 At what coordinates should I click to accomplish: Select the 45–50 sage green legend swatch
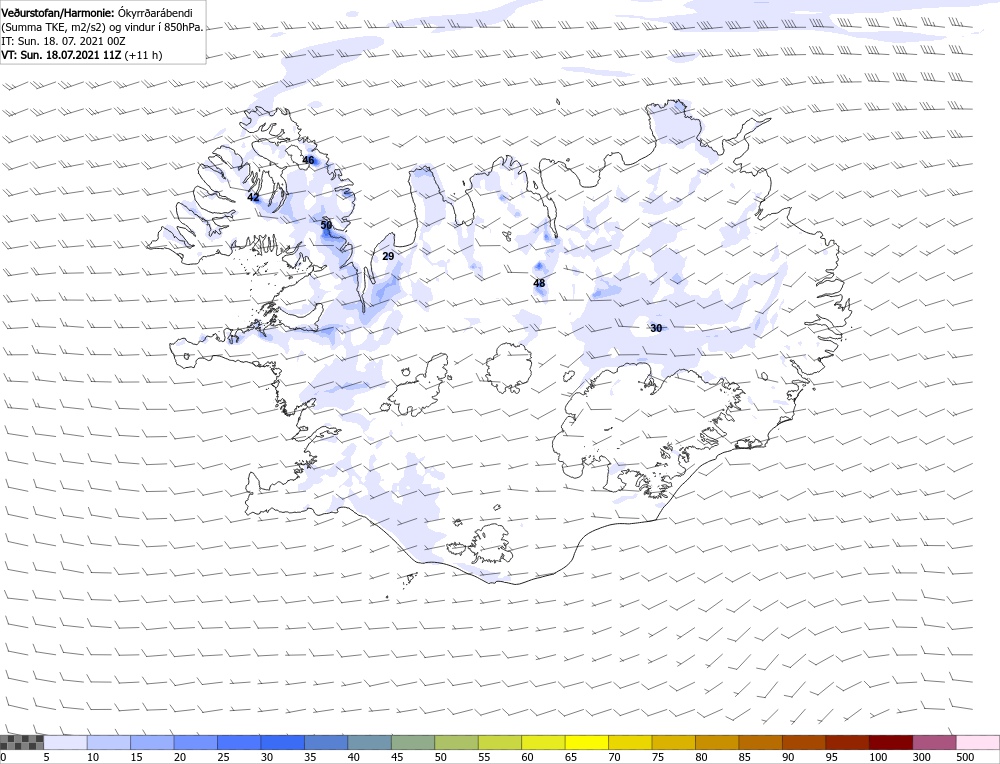(x=413, y=742)
